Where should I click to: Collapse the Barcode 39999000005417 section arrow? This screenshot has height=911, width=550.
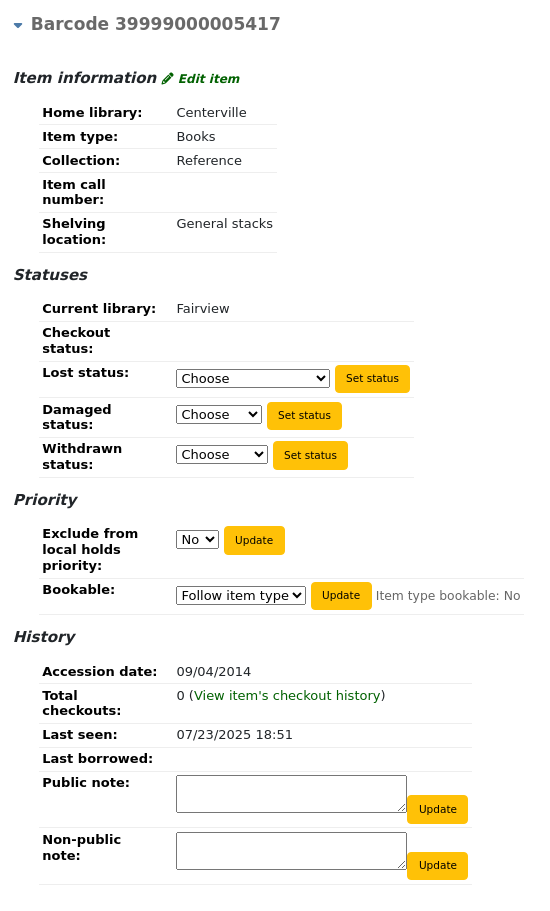pyautogui.click(x=18, y=25)
